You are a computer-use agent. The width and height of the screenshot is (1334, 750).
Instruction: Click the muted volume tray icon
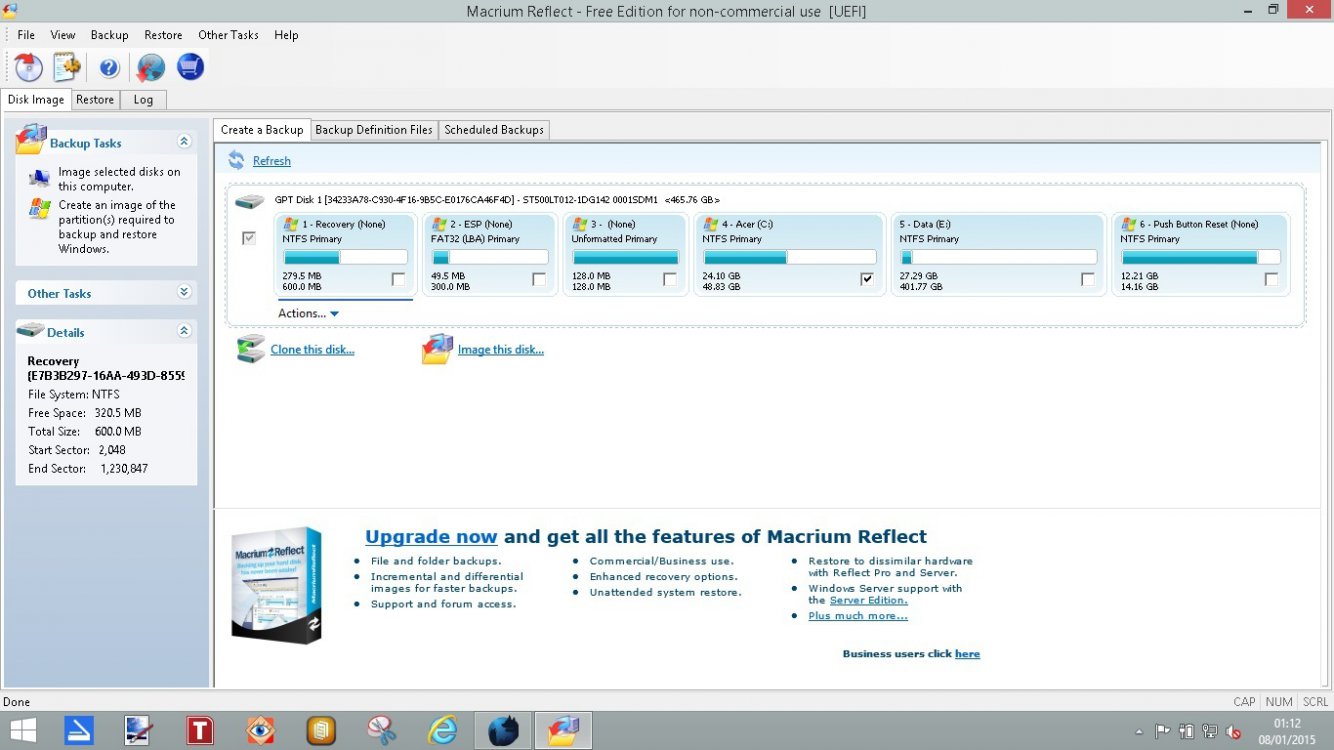1234,731
